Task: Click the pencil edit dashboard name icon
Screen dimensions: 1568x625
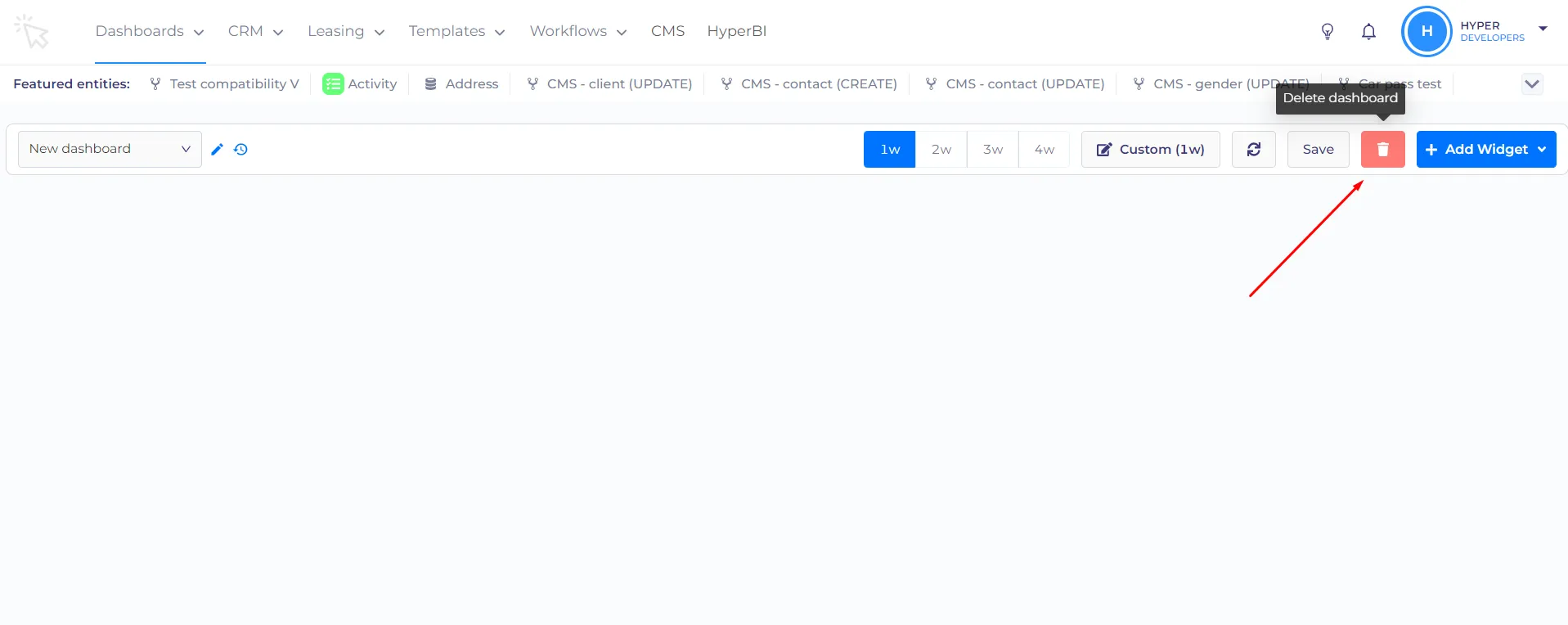Action: [x=217, y=149]
